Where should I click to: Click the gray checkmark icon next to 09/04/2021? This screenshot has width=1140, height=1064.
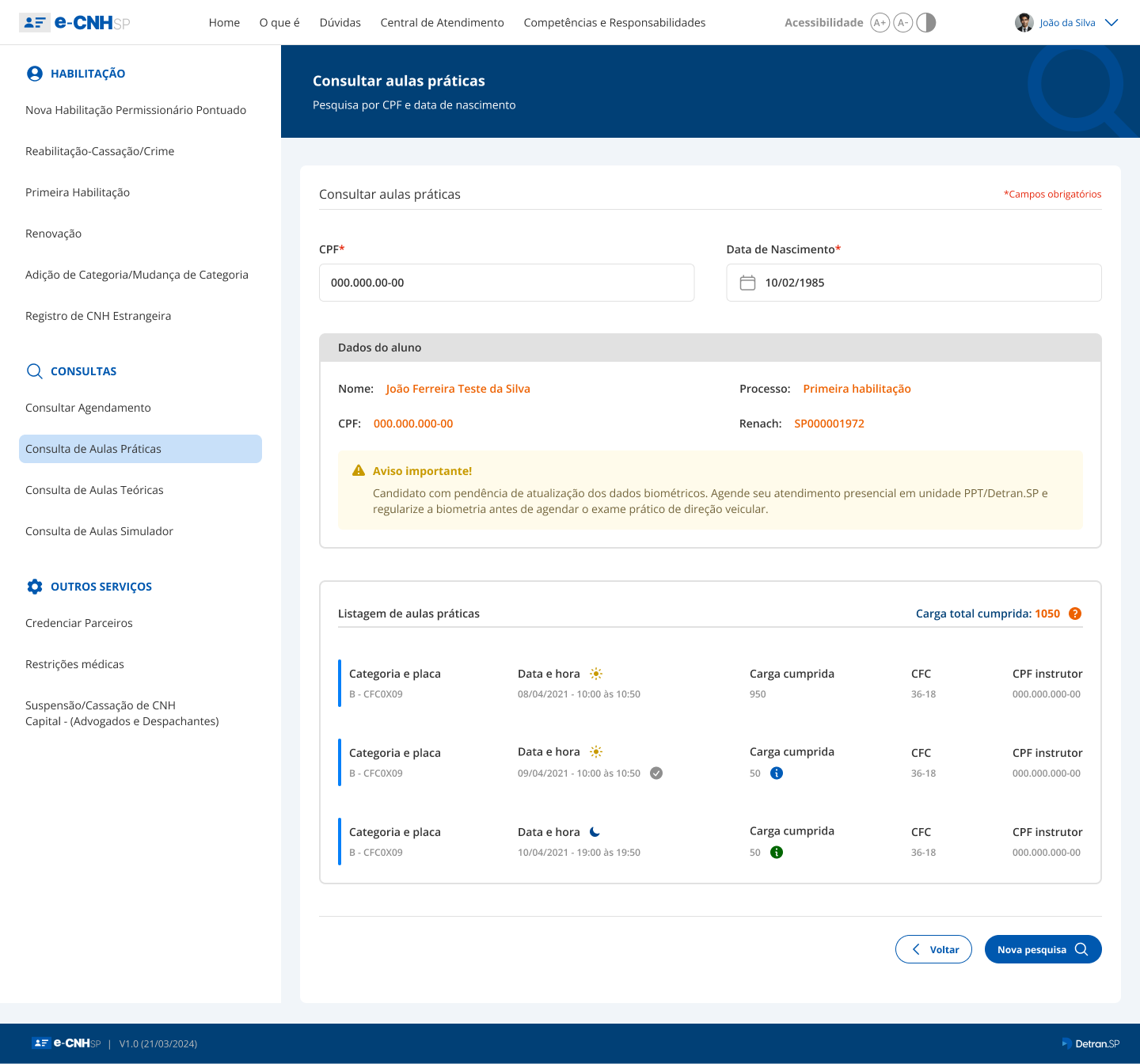click(x=656, y=773)
